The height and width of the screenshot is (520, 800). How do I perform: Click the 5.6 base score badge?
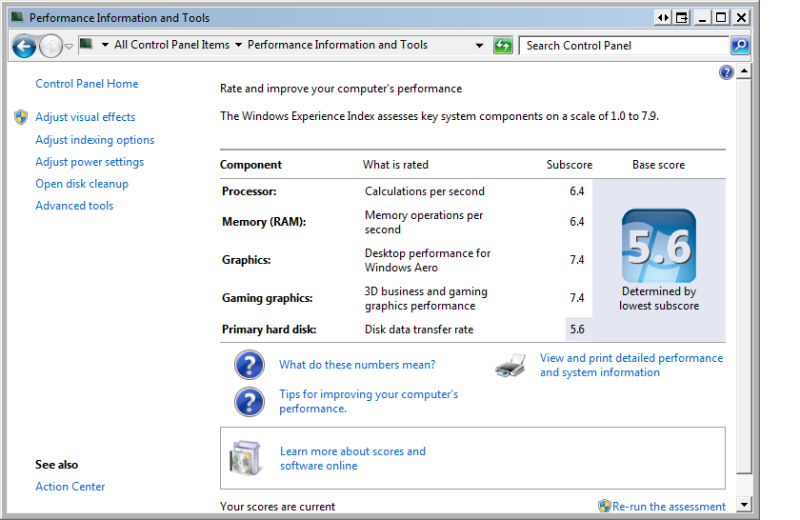coord(658,246)
